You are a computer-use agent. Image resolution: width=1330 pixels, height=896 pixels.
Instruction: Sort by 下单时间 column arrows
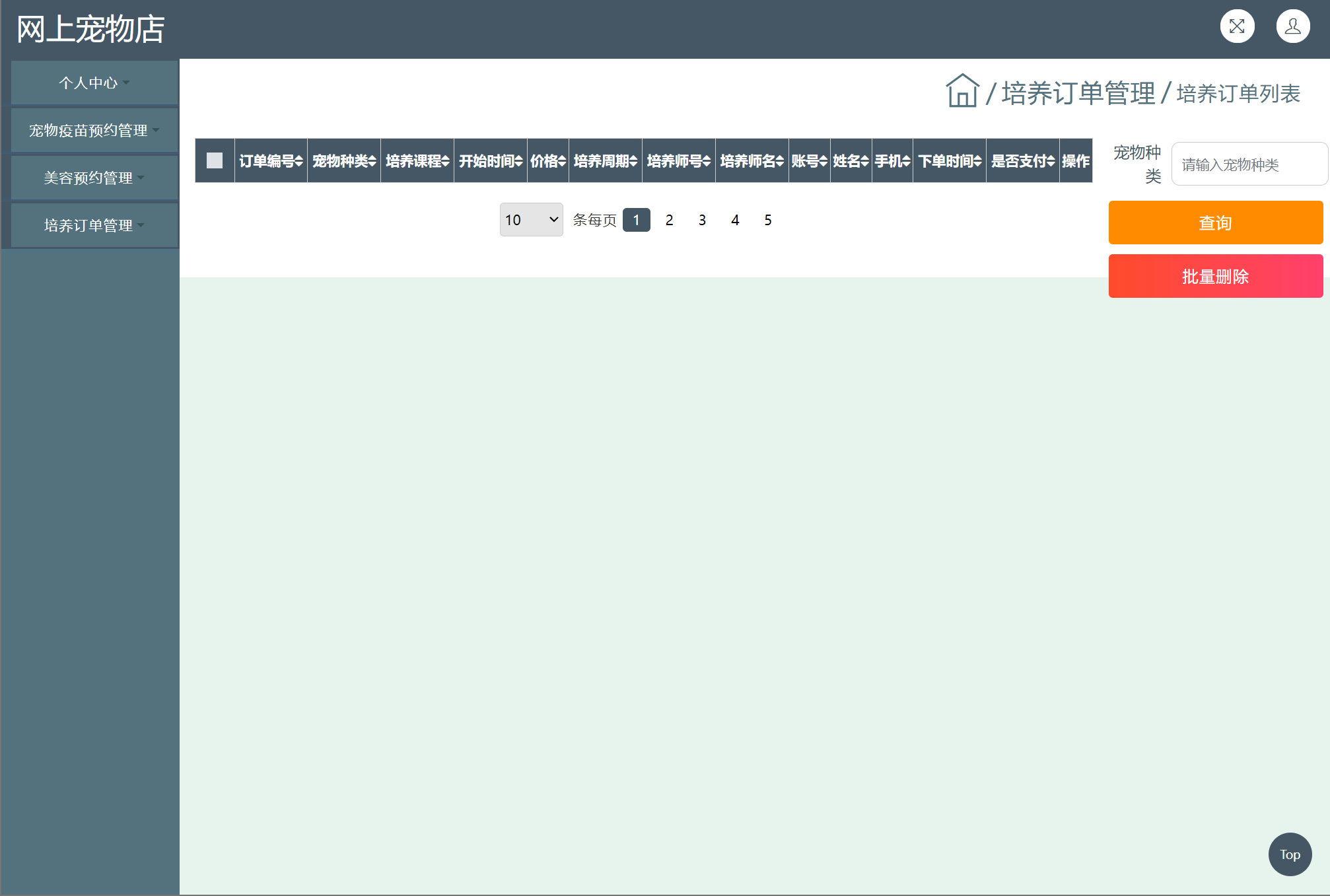[x=978, y=161]
